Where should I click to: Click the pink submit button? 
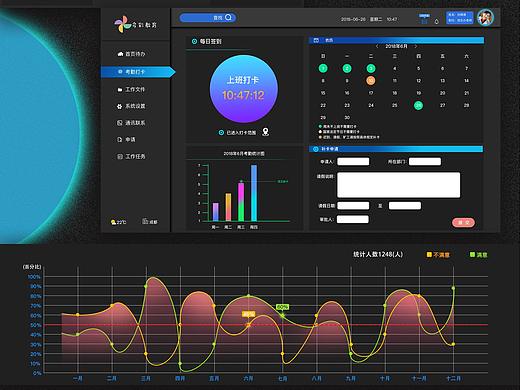tap(463, 222)
